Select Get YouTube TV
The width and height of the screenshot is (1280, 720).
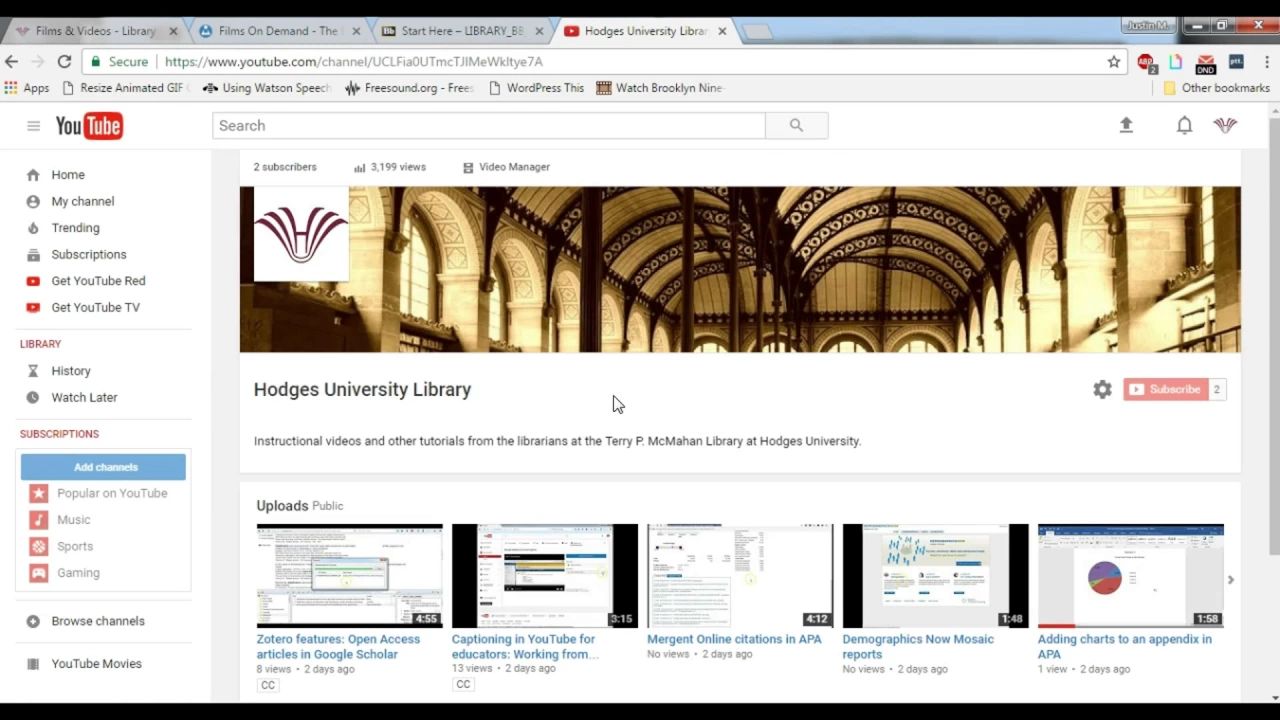point(96,307)
